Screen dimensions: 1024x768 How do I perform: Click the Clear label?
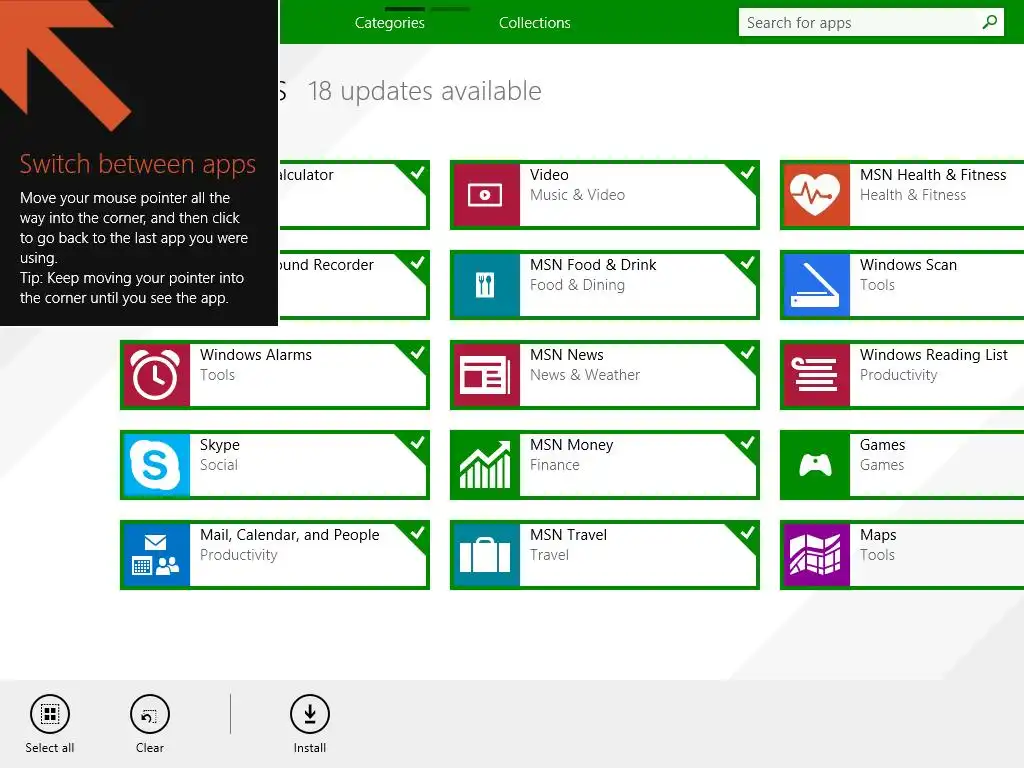[x=150, y=748]
